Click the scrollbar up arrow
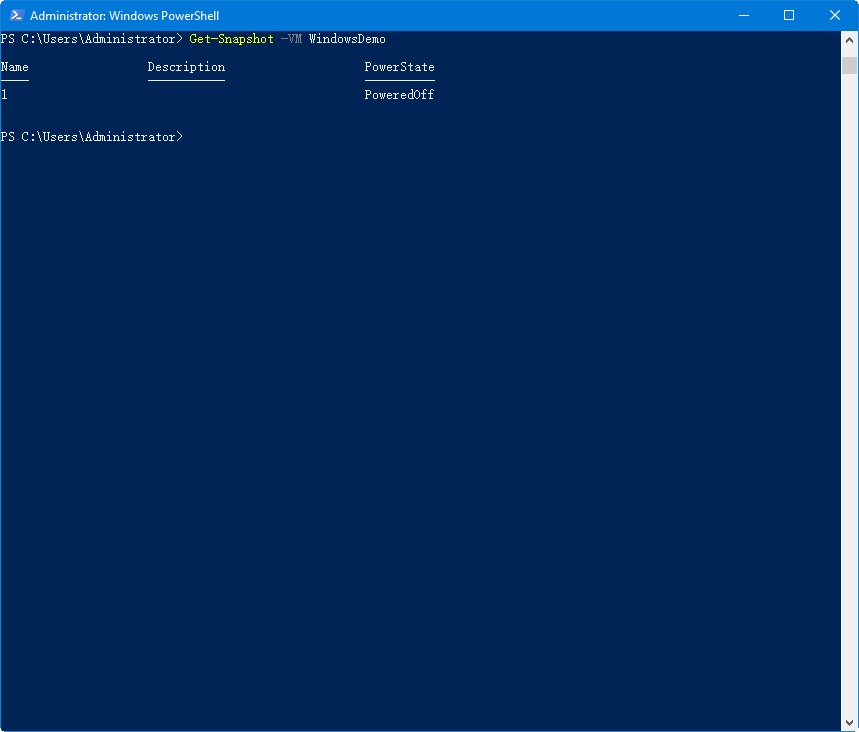This screenshot has width=859, height=732. [849, 40]
